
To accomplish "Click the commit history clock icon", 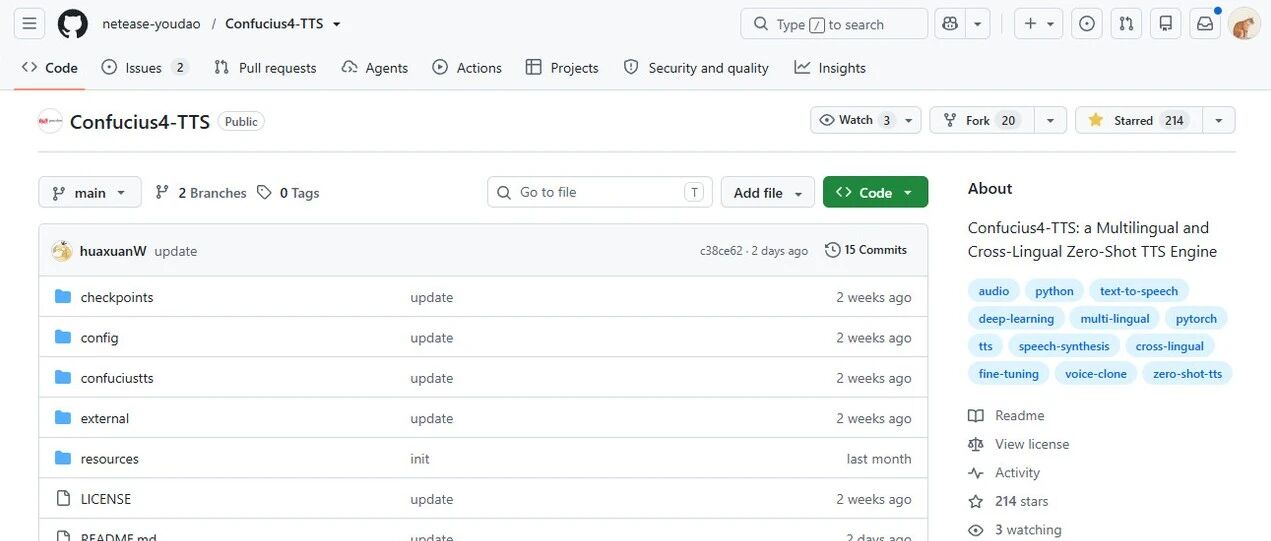I will [832, 250].
